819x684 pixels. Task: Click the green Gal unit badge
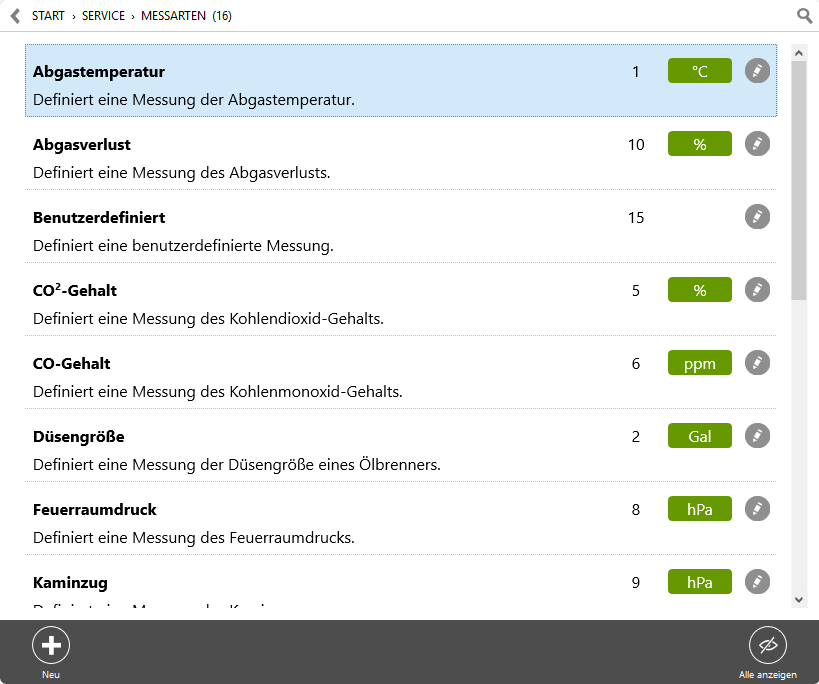tap(699, 436)
